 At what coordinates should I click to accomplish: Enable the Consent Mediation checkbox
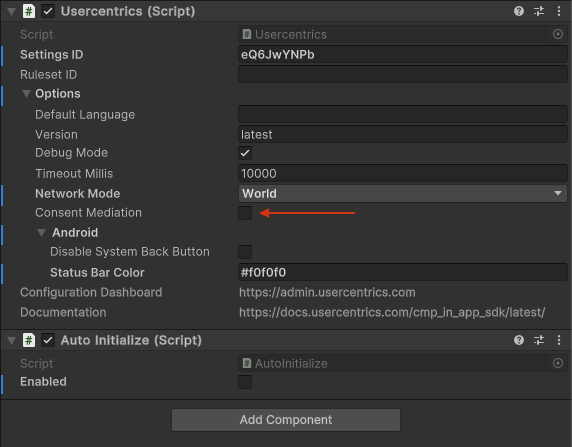point(245,213)
